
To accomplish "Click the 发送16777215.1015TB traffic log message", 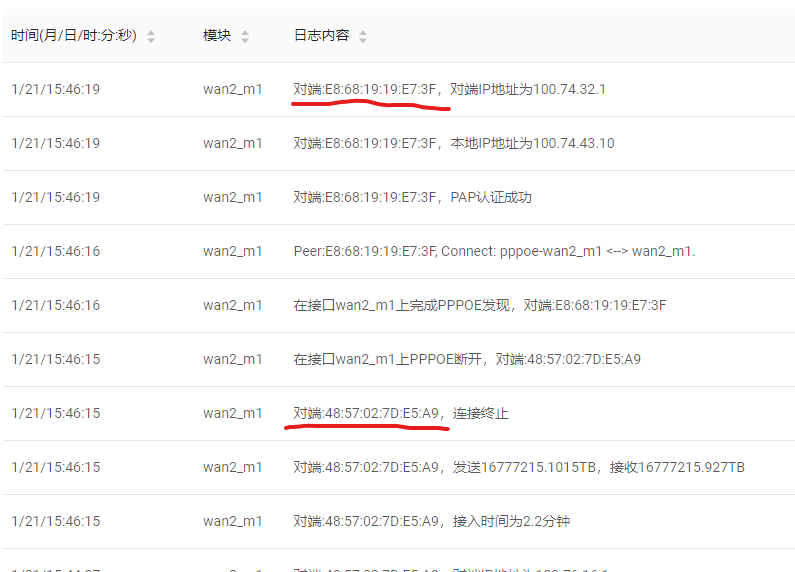I will (x=518, y=467).
